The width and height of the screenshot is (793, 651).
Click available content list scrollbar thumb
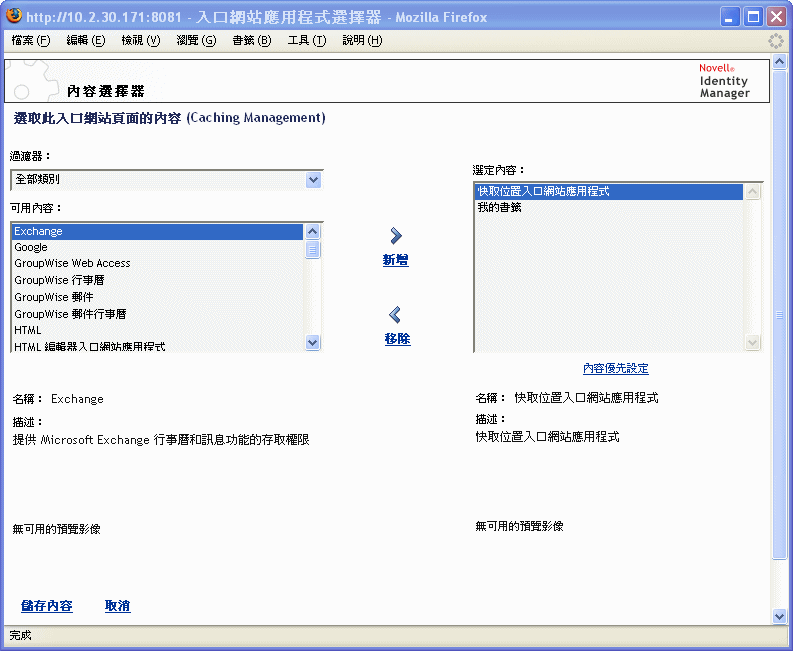click(313, 249)
